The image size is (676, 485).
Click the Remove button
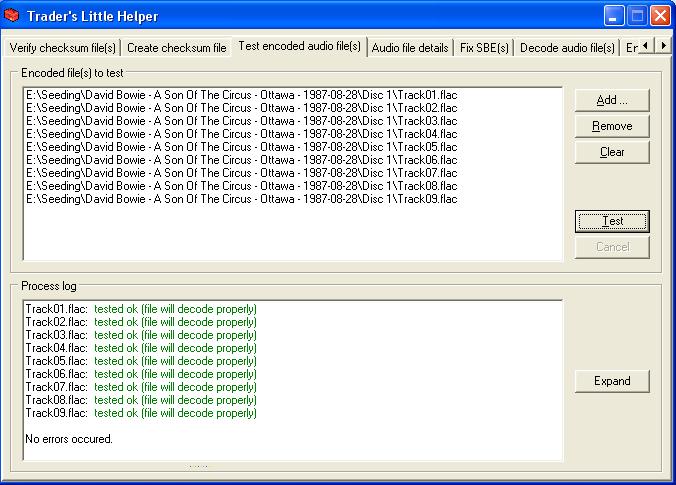pyautogui.click(x=612, y=126)
